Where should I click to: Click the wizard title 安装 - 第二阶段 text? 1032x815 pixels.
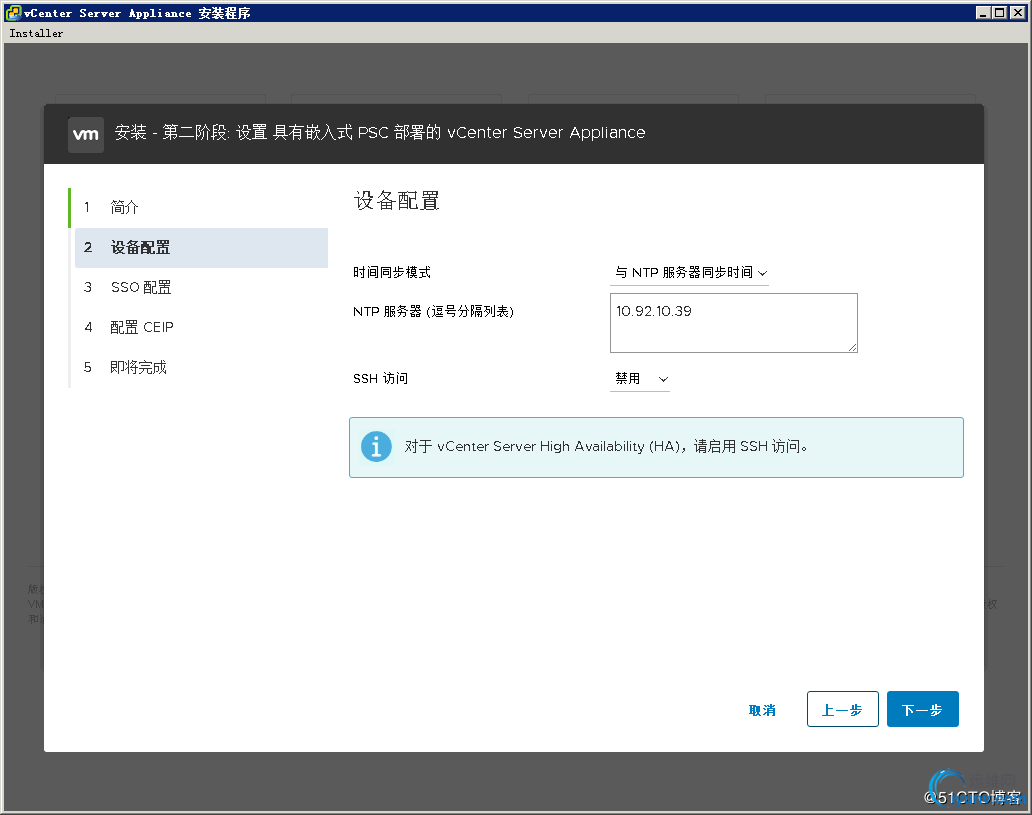coord(380,132)
